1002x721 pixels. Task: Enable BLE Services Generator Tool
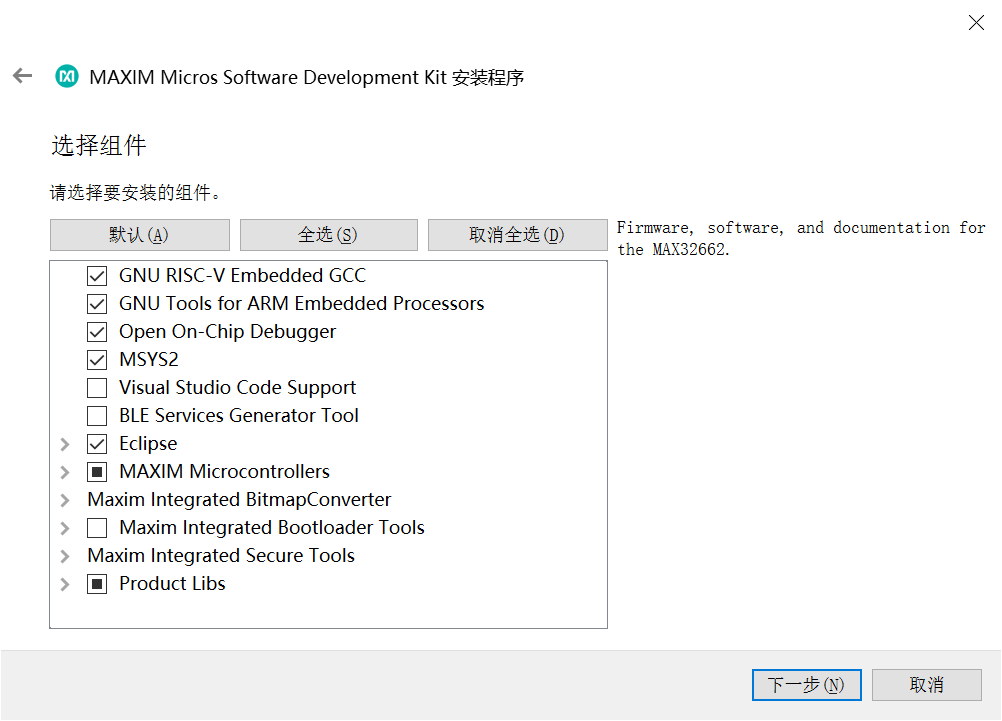coord(97,416)
